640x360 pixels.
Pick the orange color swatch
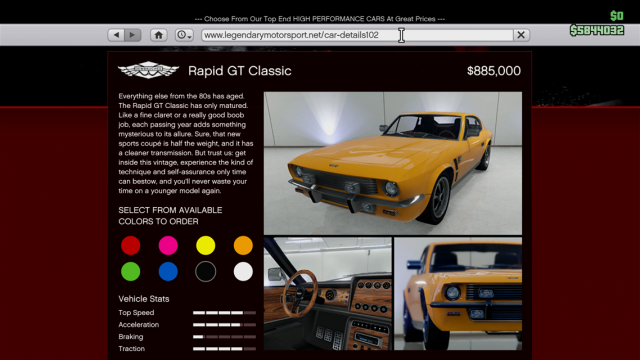[x=243, y=245]
